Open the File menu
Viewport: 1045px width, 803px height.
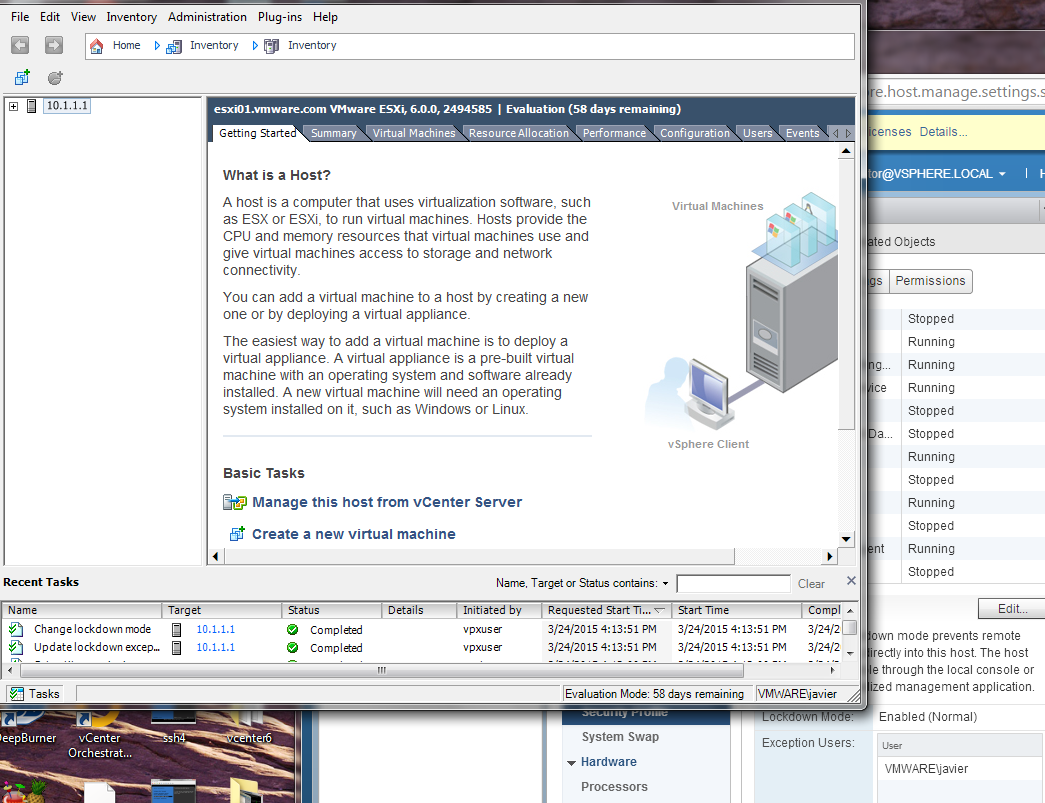(x=20, y=17)
